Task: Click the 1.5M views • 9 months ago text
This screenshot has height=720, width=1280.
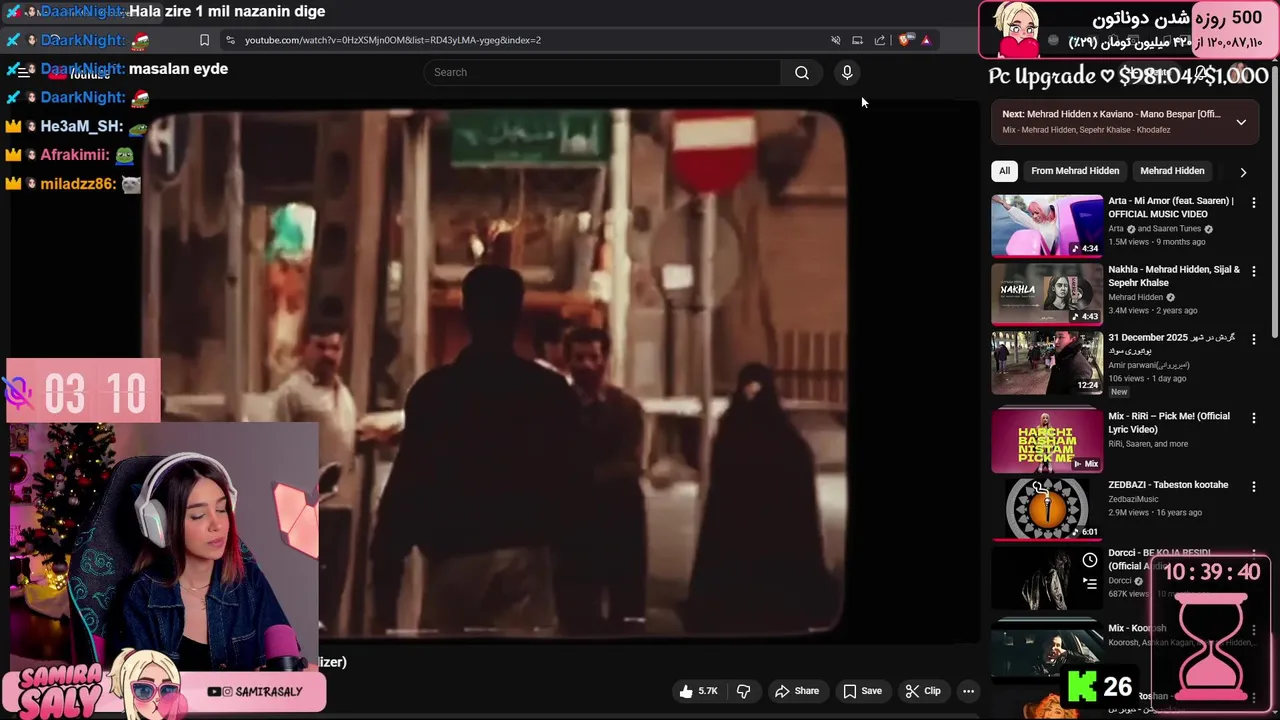Action: [1156, 242]
